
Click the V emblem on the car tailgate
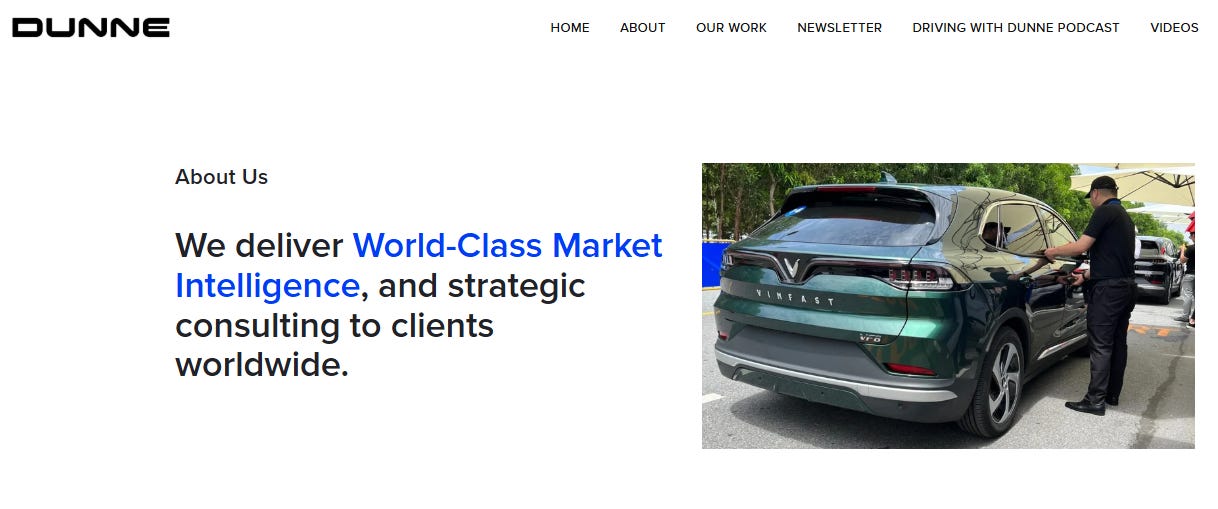(x=794, y=270)
